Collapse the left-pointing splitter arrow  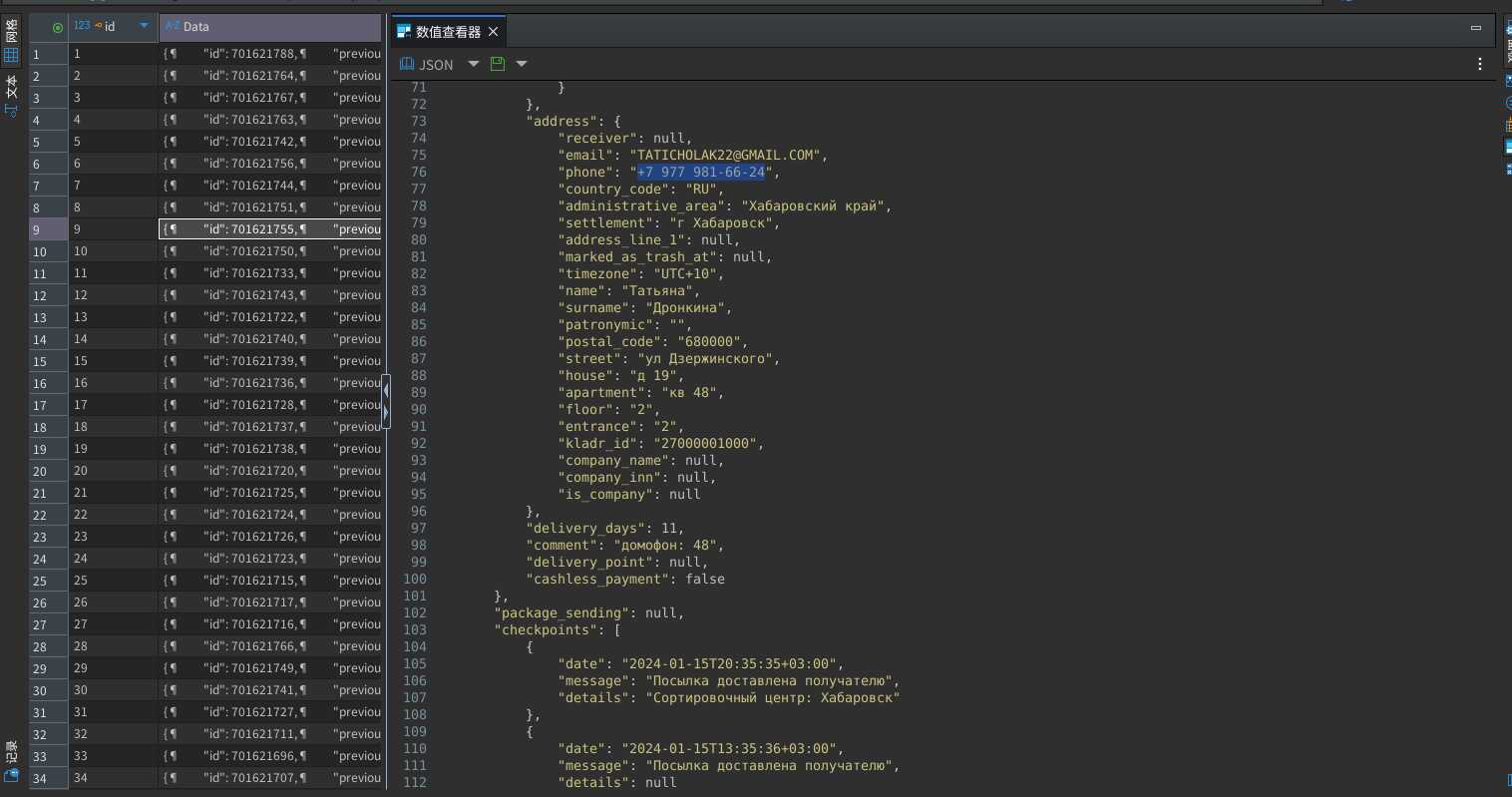pos(386,389)
